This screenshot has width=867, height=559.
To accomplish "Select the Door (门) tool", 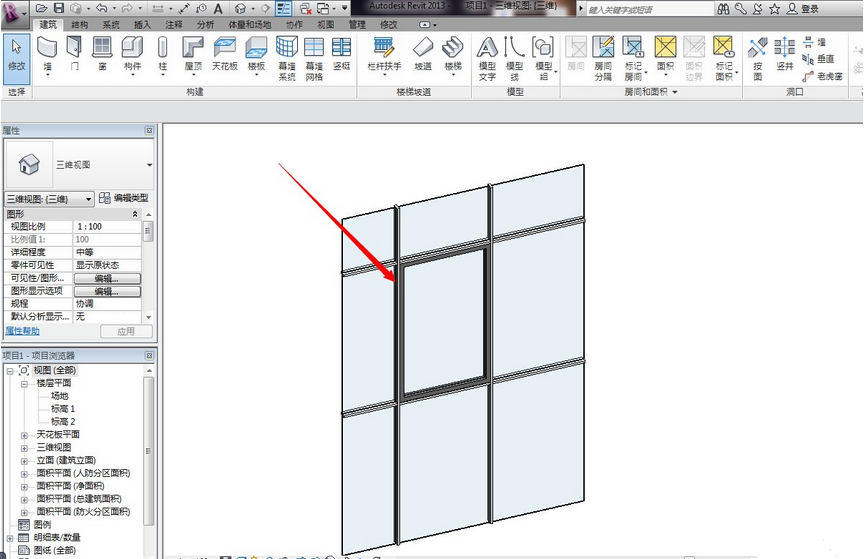I will pyautogui.click(x=74, y=55).
